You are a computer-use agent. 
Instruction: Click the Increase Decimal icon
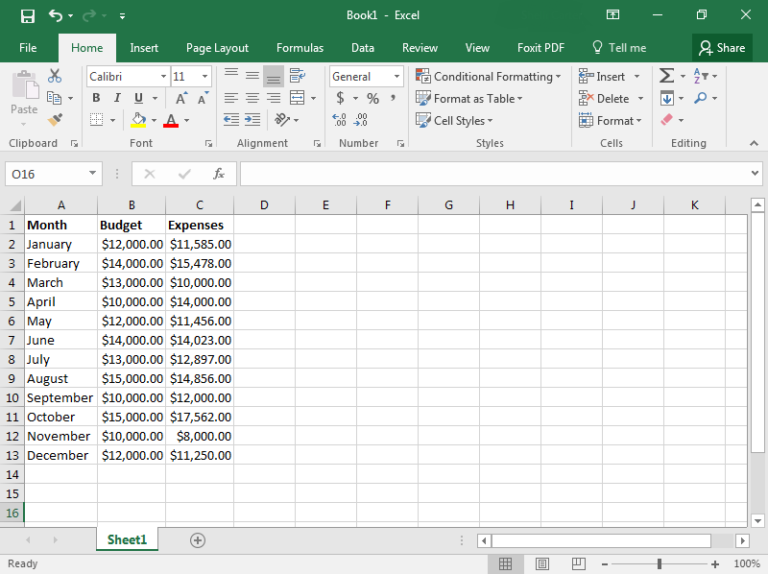pyautogui.click(x=339, y=120)
